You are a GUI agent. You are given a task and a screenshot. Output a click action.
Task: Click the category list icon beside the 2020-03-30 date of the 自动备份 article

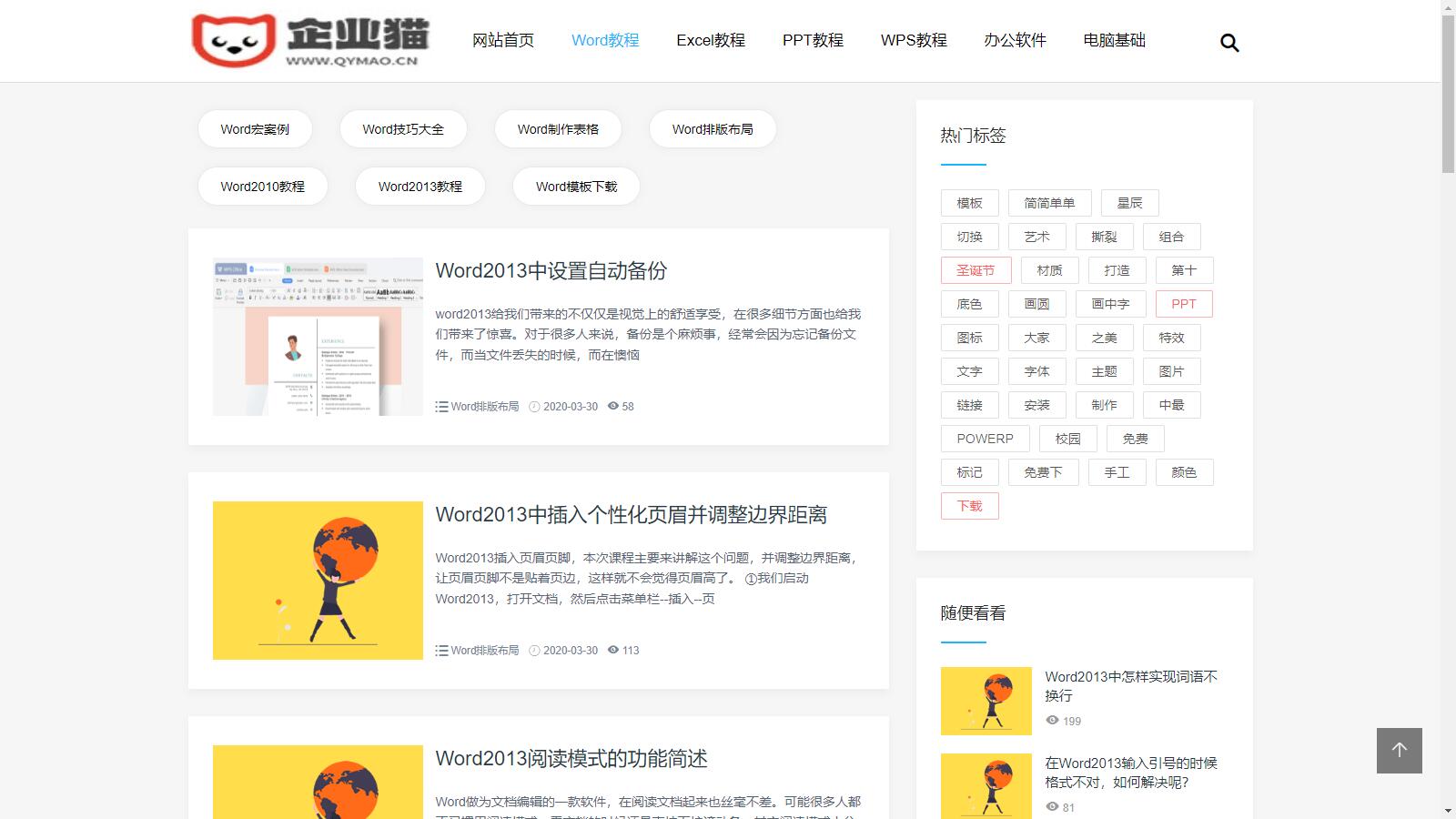441,407
